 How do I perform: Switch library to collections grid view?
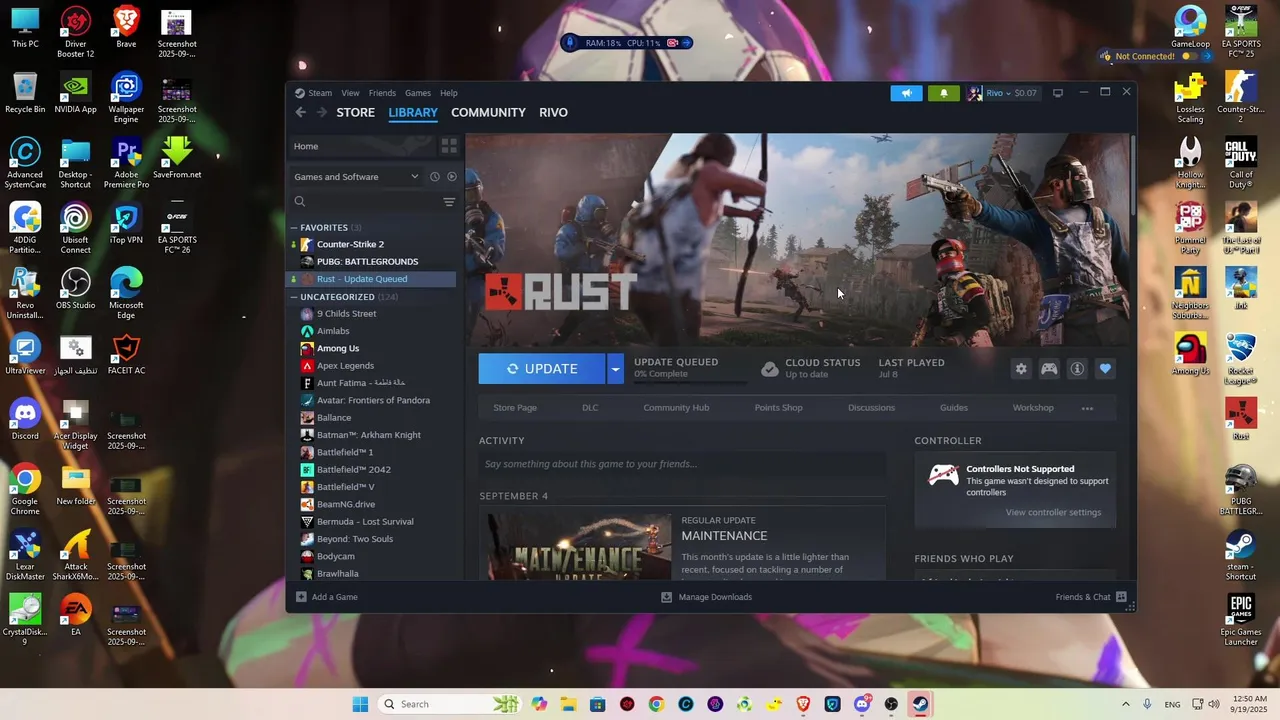click(449, 146)
